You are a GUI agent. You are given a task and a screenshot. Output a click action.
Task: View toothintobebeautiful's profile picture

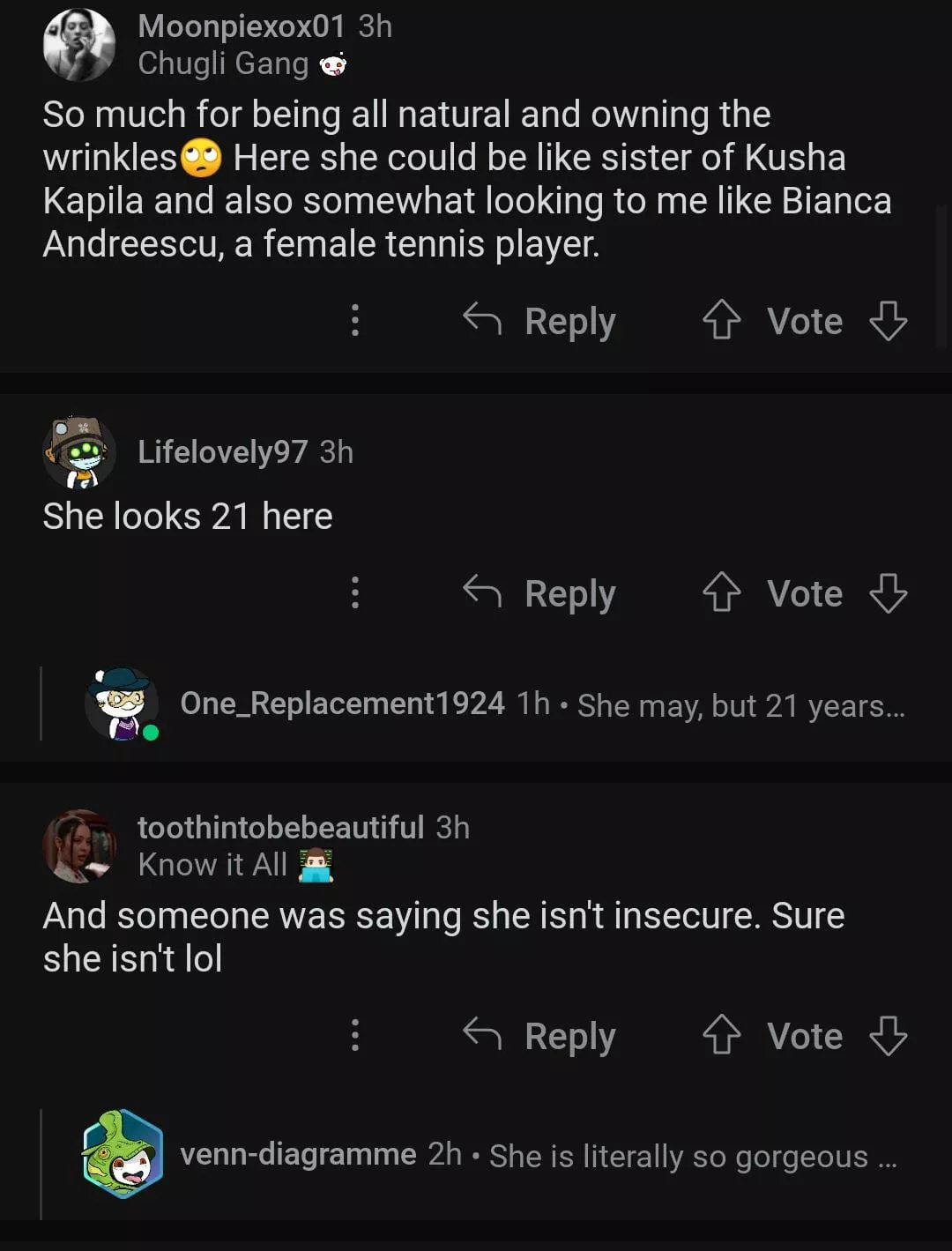pyautogui.click(x=79, y=846)
